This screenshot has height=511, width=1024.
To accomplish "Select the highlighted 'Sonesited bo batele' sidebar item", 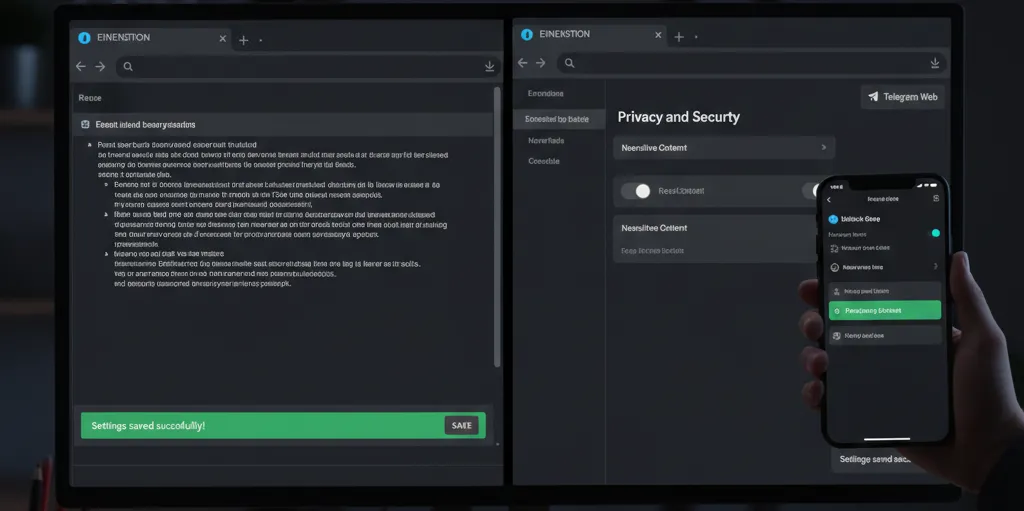I will tap(559, 119).
